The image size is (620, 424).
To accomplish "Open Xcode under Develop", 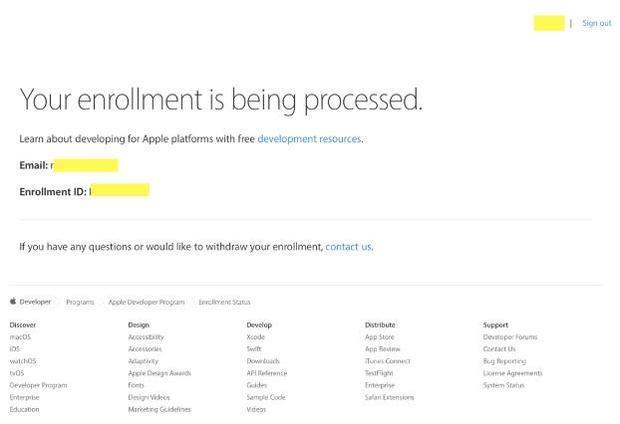I will (x=255, y=337).
